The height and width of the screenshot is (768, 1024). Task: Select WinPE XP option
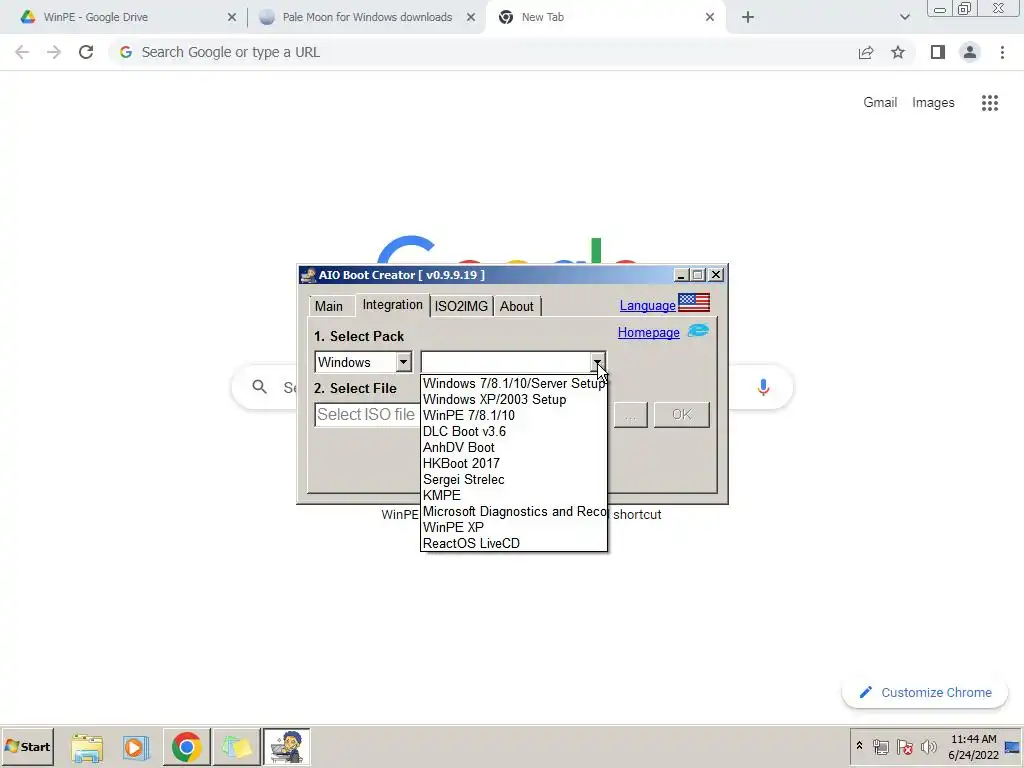pyautogui.click(x=453, y=528)
